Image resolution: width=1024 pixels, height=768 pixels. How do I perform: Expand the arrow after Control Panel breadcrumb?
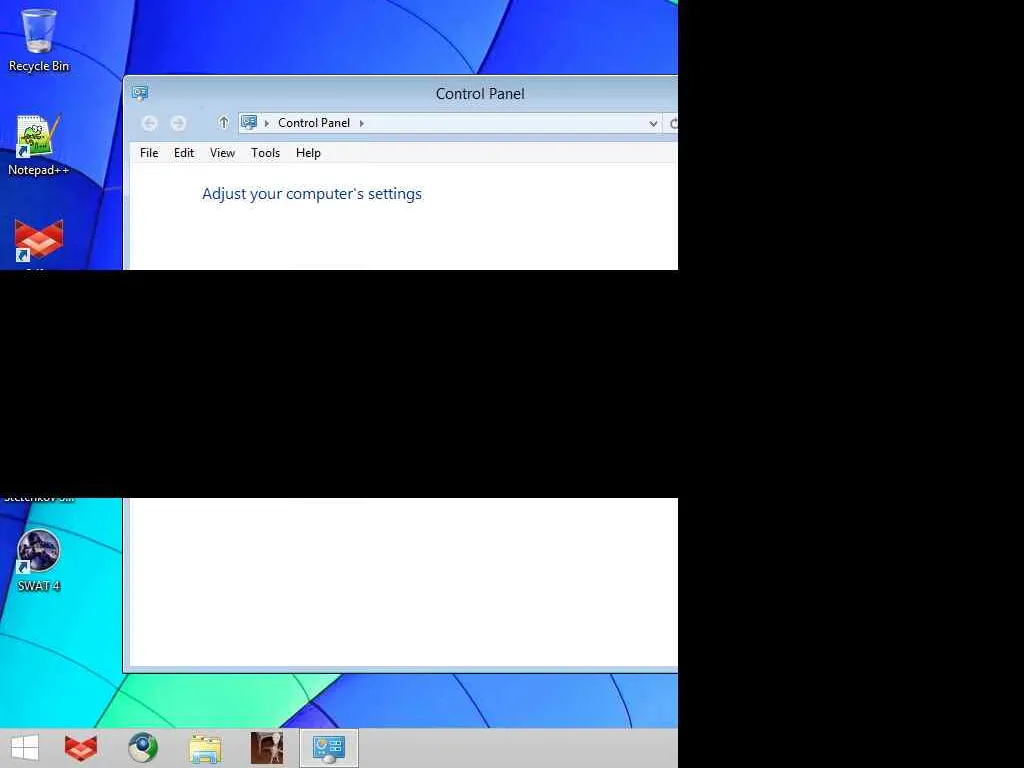(361, 123)
